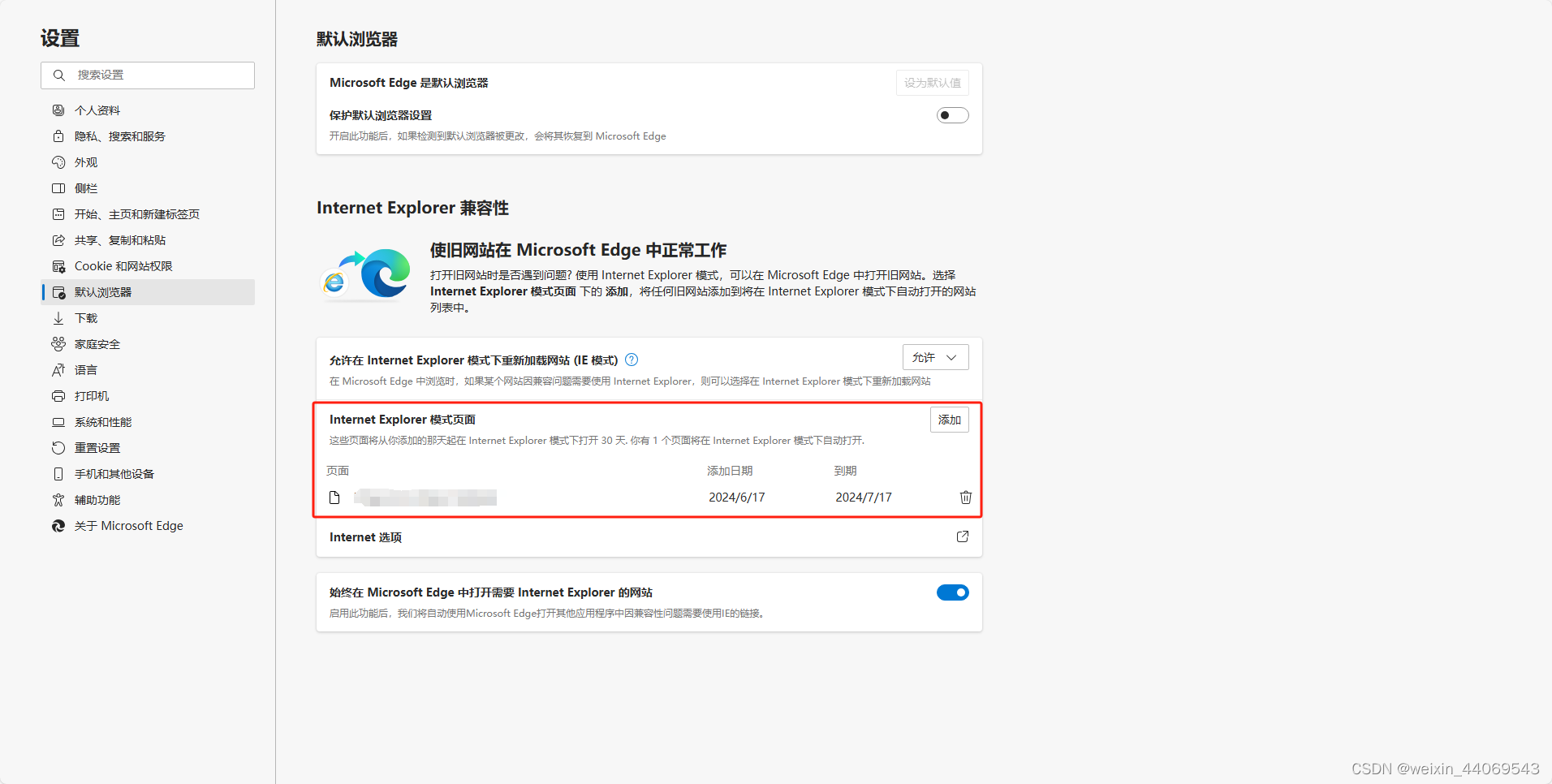Toggle 保护默认浏览器设置 switch
The image size is (1552, 784).
(953, 115)
